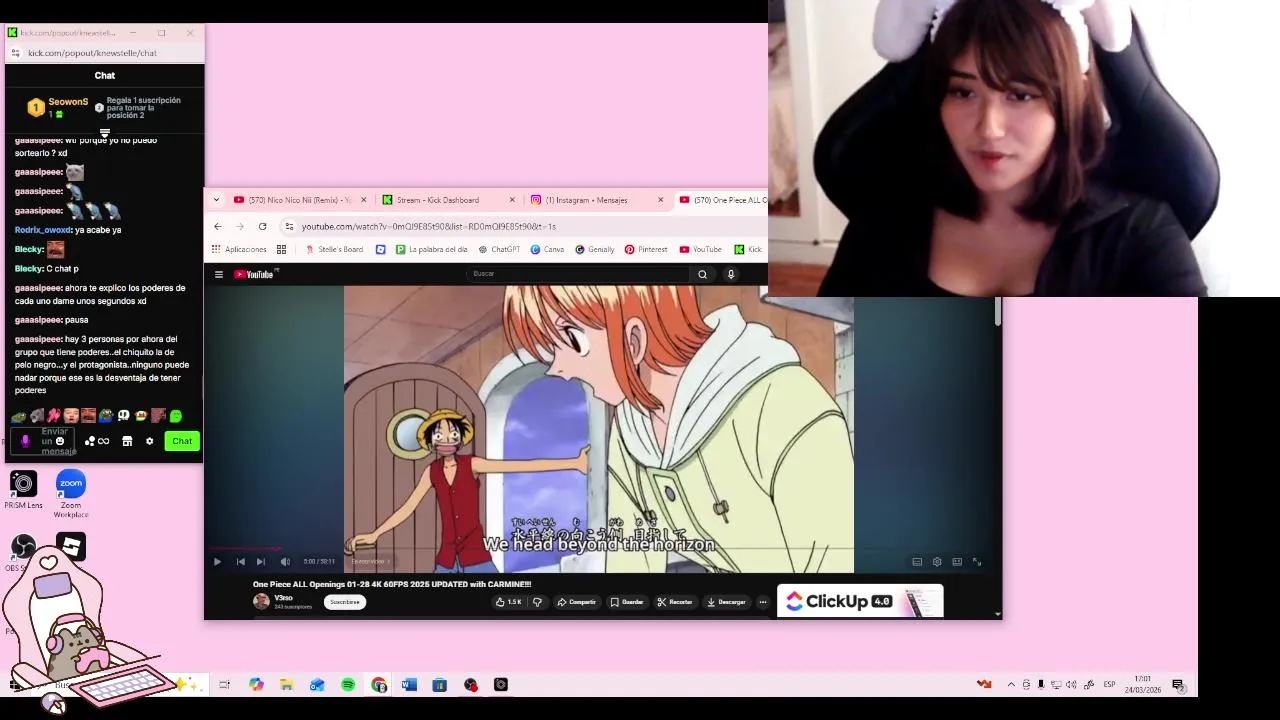1280x720 pixels.
Task: Go forward in the browser
Action: (240, 227)
